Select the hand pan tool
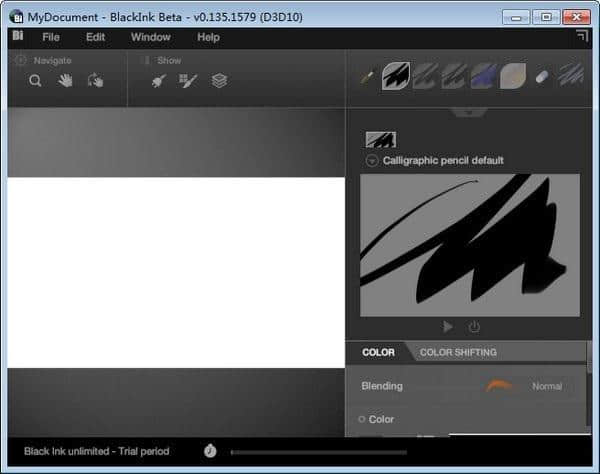The height and width of the screenshot is (474, 600). (x=65, y=81)
